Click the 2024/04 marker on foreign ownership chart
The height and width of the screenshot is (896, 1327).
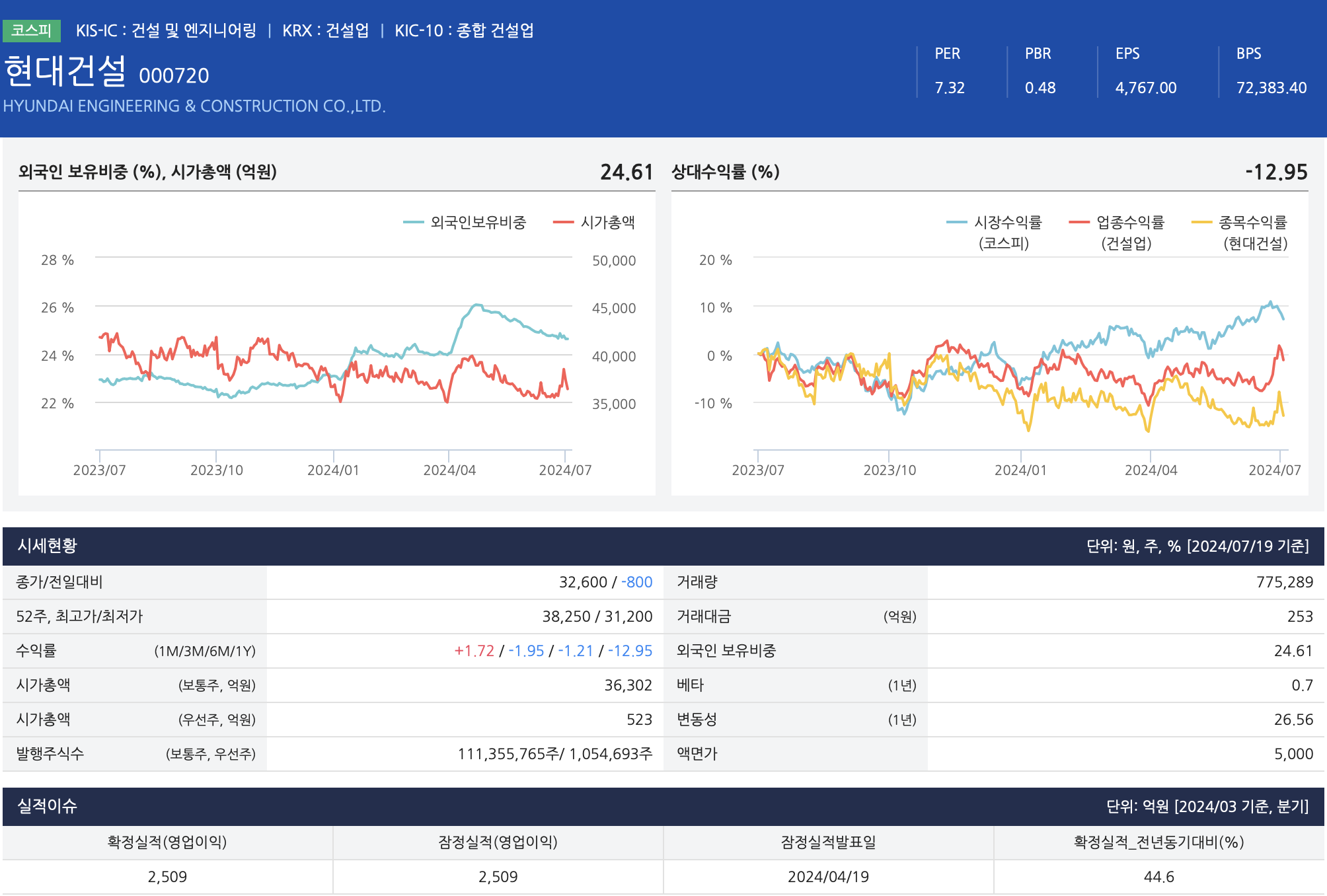pyautogui.click(x=449, y=470)
